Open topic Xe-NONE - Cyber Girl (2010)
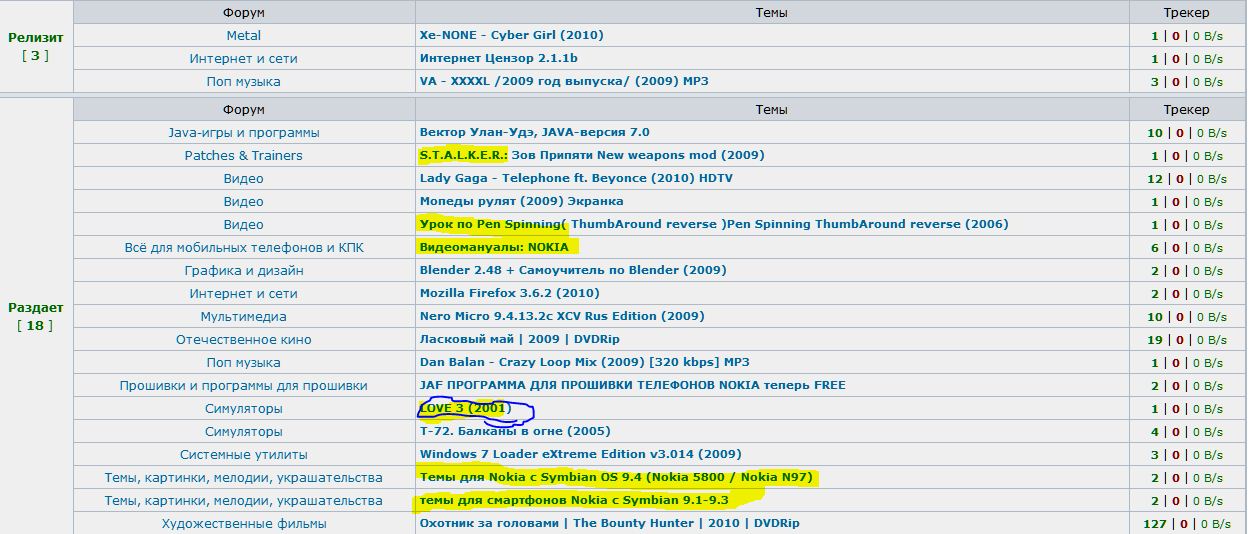This screenshot has height=534, width=1250. (511, 35)
